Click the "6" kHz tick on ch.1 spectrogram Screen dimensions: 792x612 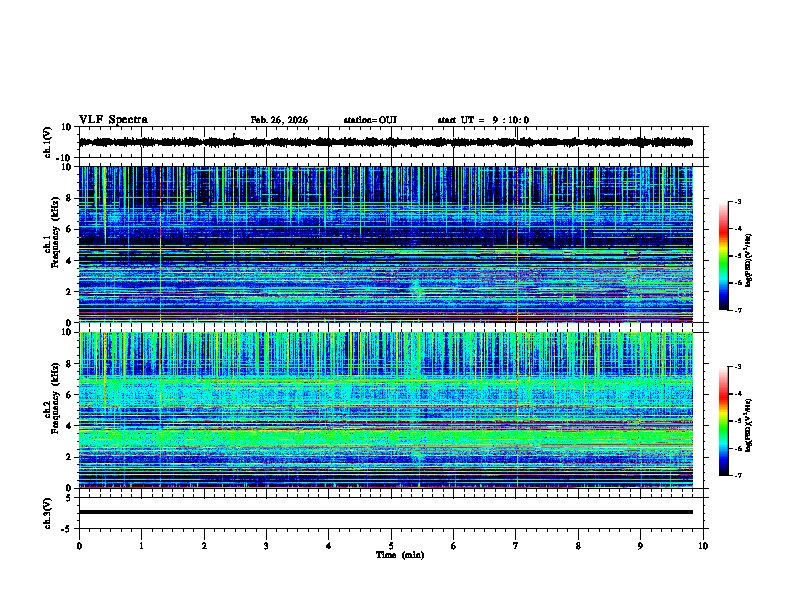tap(69, 229)
